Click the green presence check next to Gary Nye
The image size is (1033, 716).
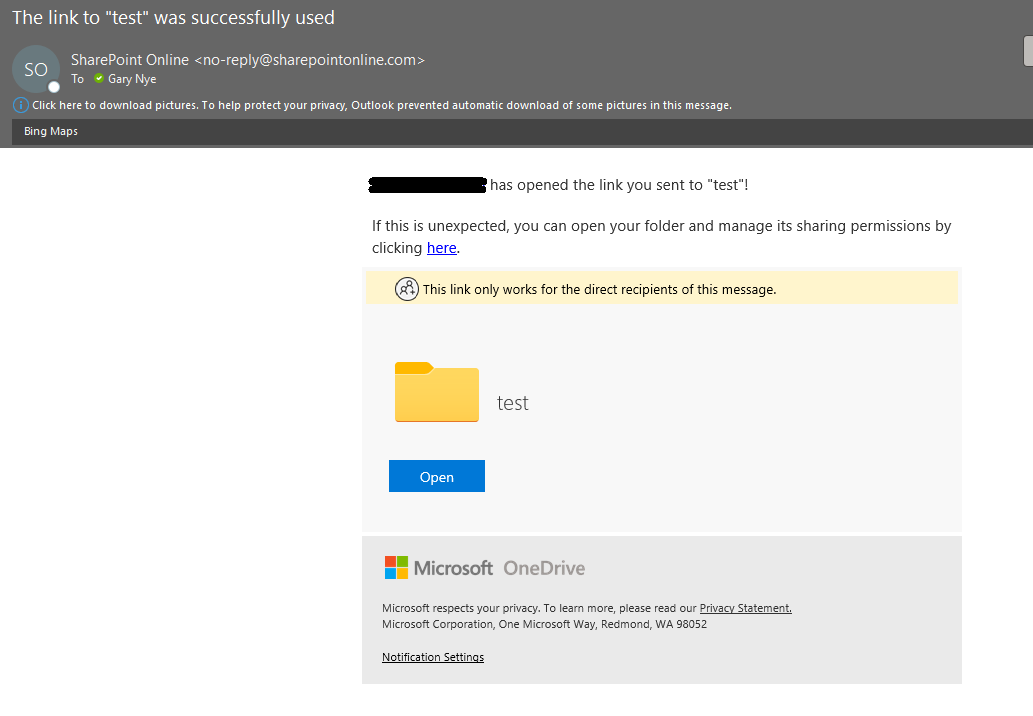pos(99,78)
